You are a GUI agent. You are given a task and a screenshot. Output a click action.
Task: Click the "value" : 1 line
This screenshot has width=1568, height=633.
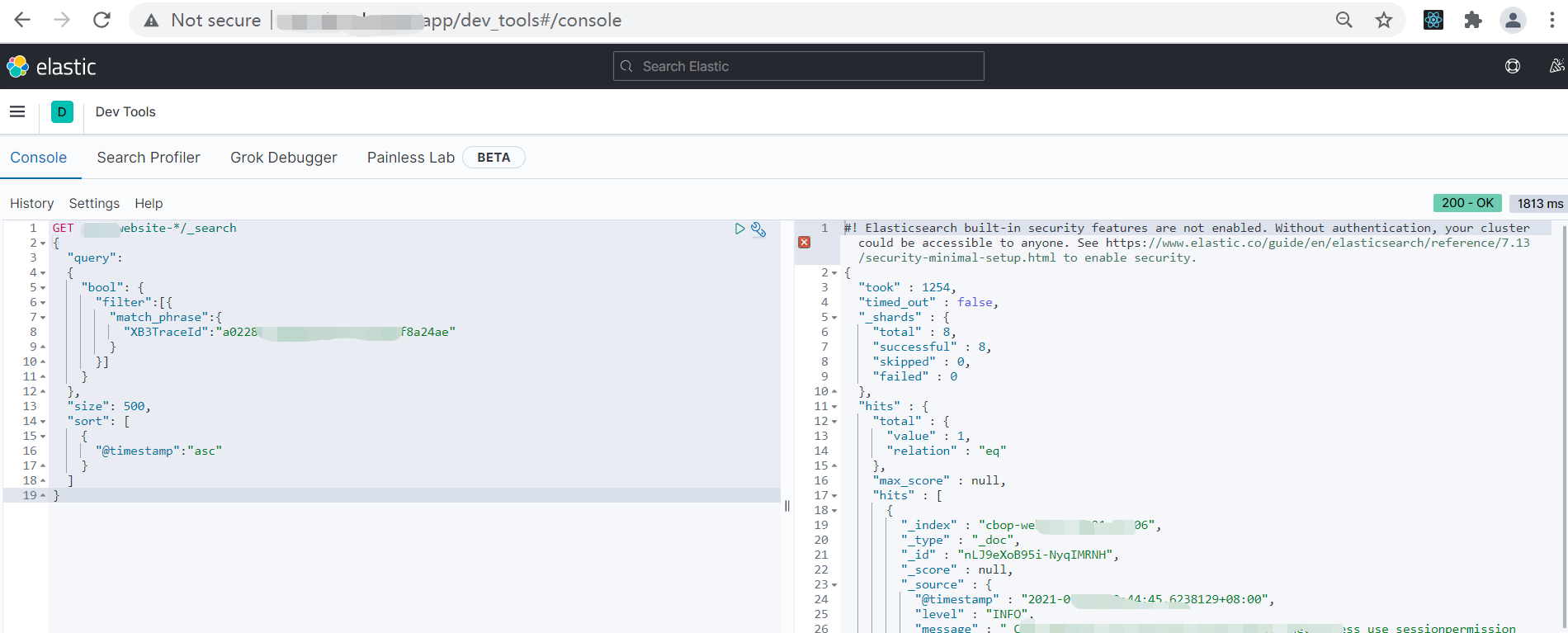928,436
